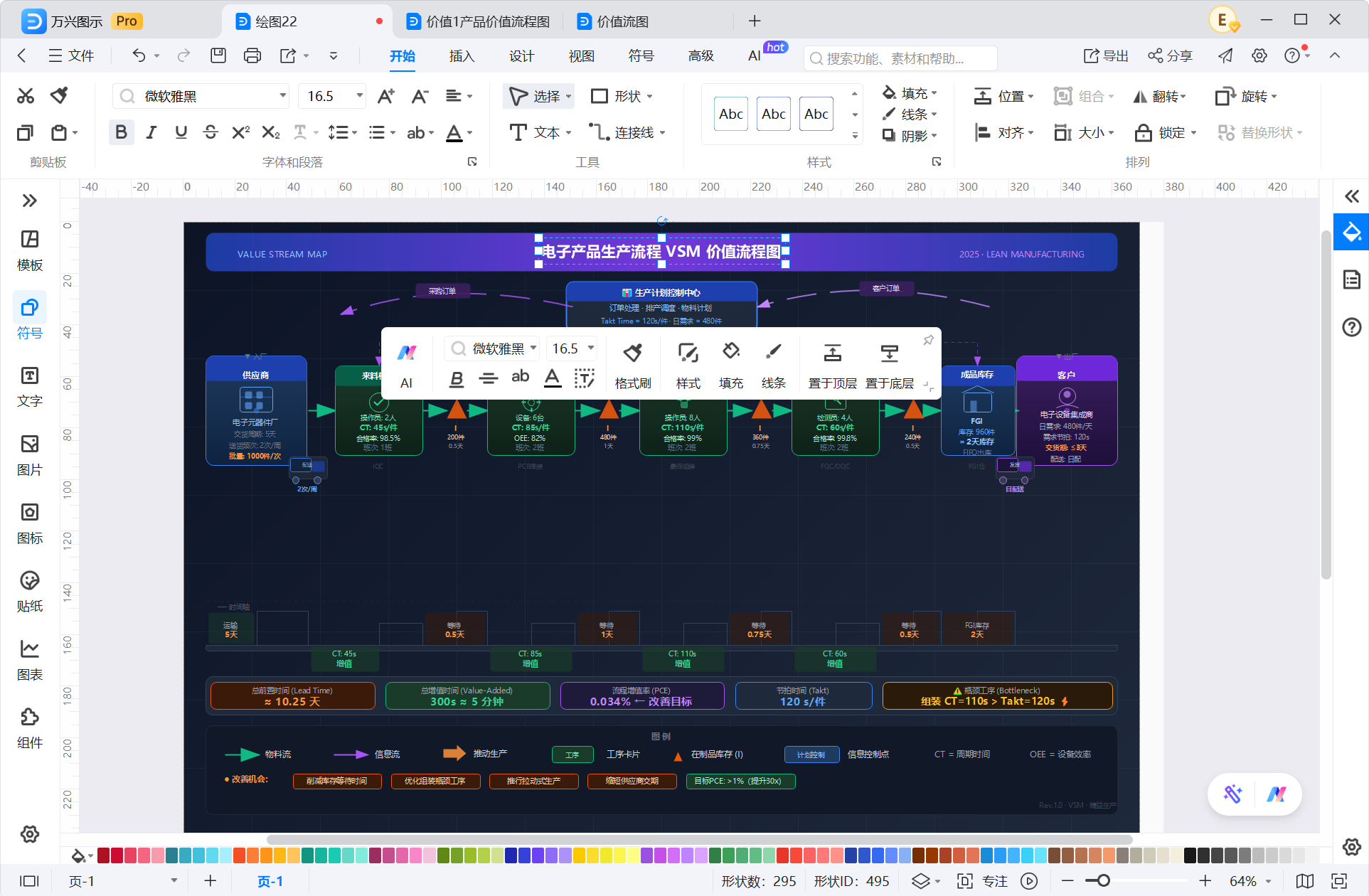Click the first Abc style preset

click(731, 114)
